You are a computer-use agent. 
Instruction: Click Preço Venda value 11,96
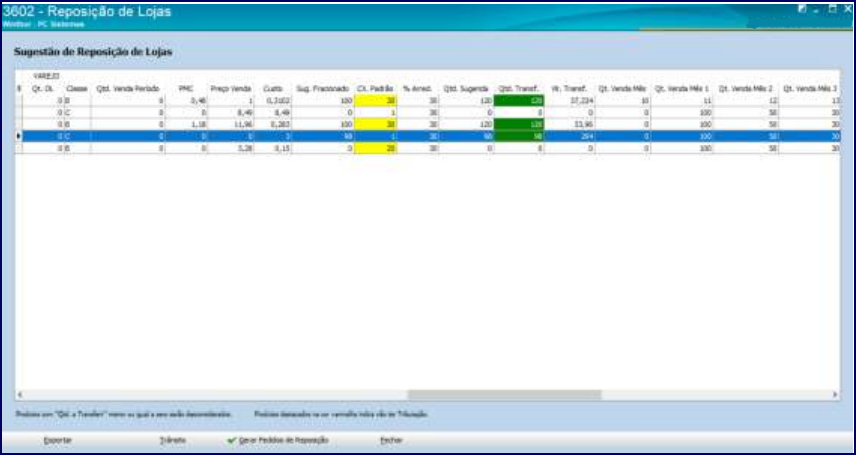pyautogui.click(x=243, y=124)
